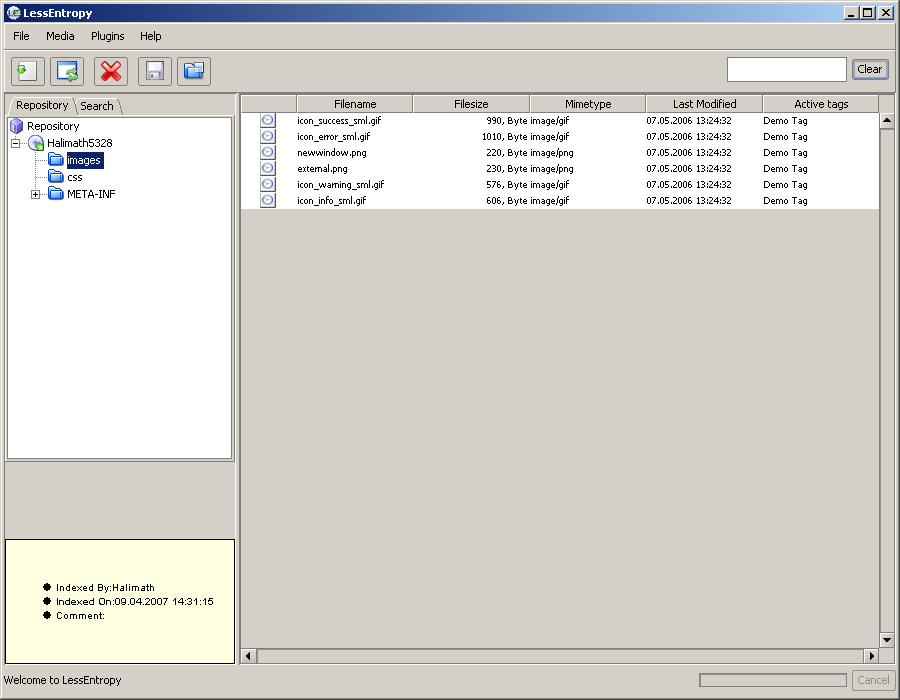Click the blue folders toolbar icon

194,71
